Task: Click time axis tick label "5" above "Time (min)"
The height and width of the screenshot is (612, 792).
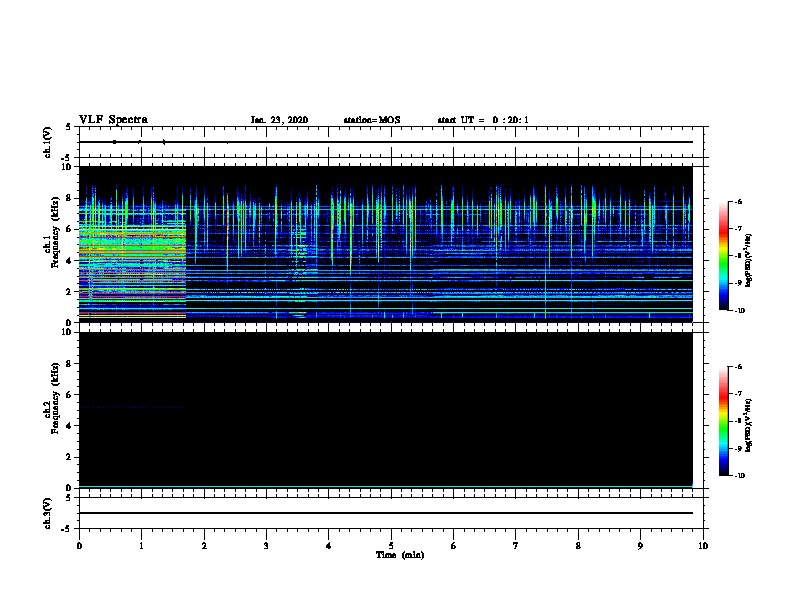Action: 391,545
